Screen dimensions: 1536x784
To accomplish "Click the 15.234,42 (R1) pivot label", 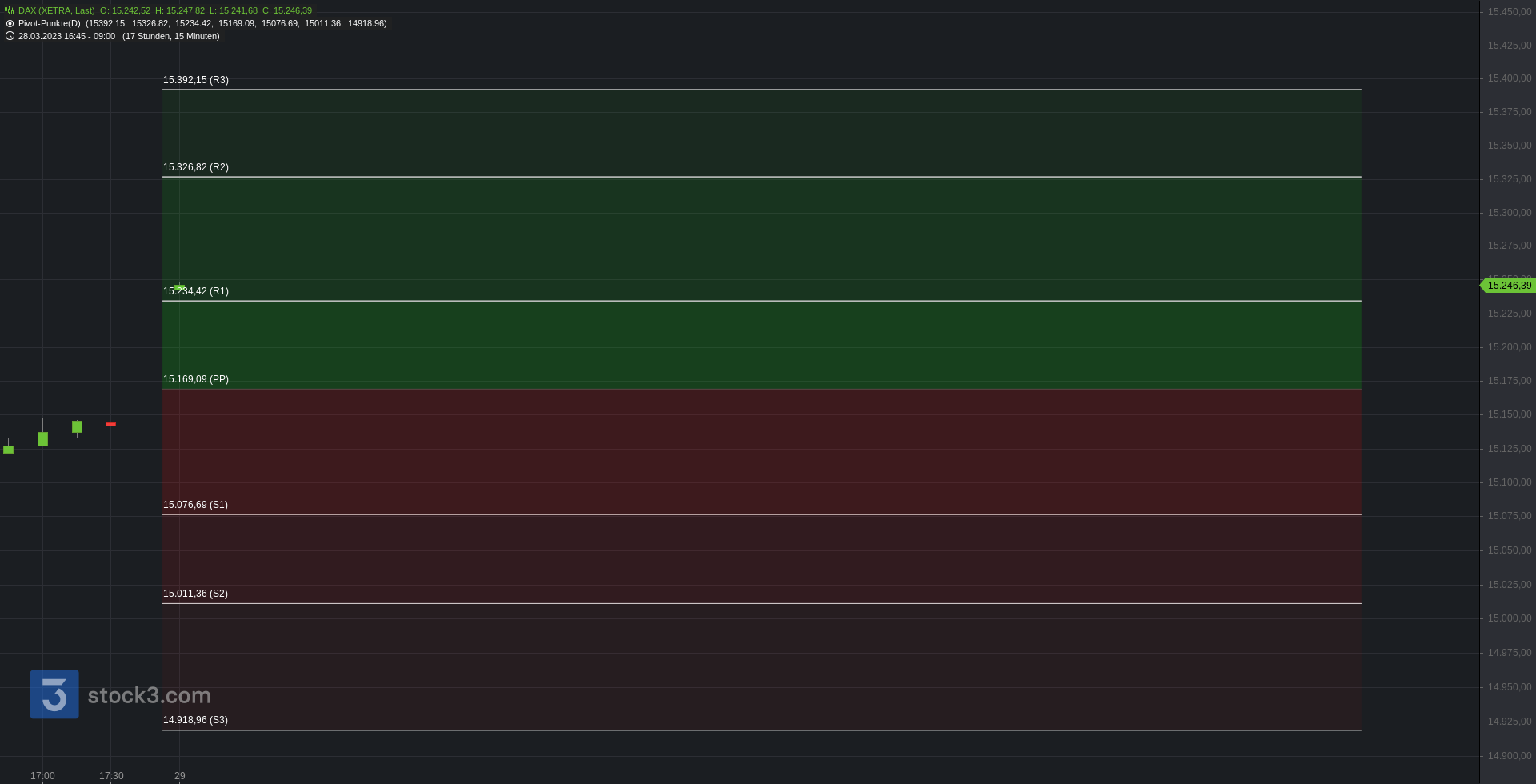I will point(196,291).
